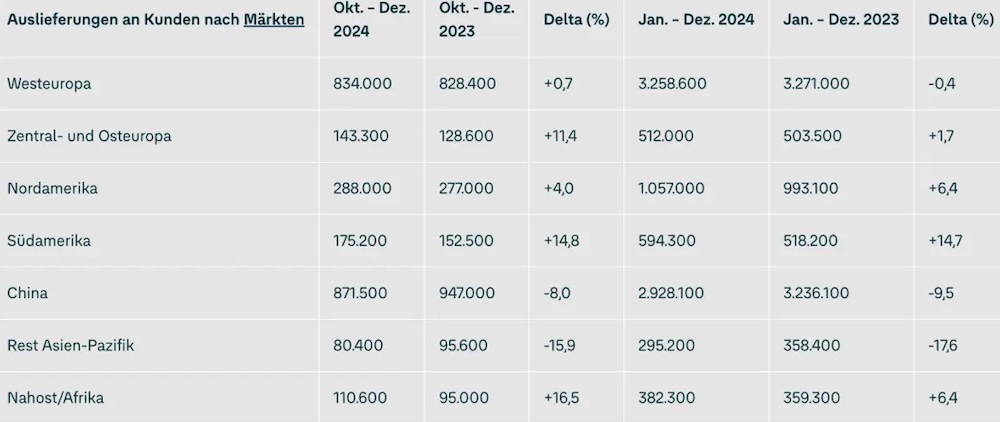
Task: Select the Zentral- und Osteuropa row label
Action: click(89, 136)
